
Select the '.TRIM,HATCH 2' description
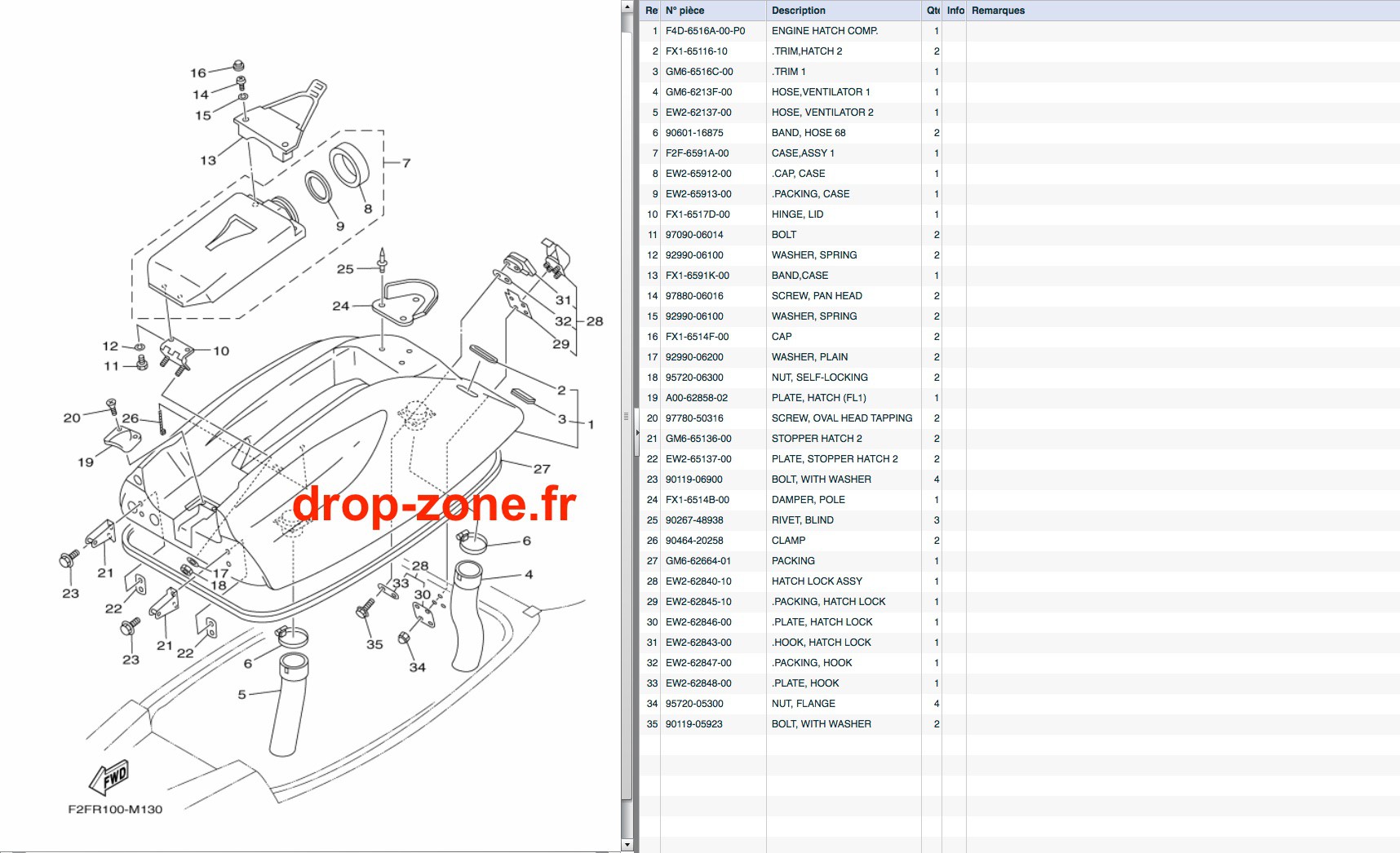tap(807, 51)
